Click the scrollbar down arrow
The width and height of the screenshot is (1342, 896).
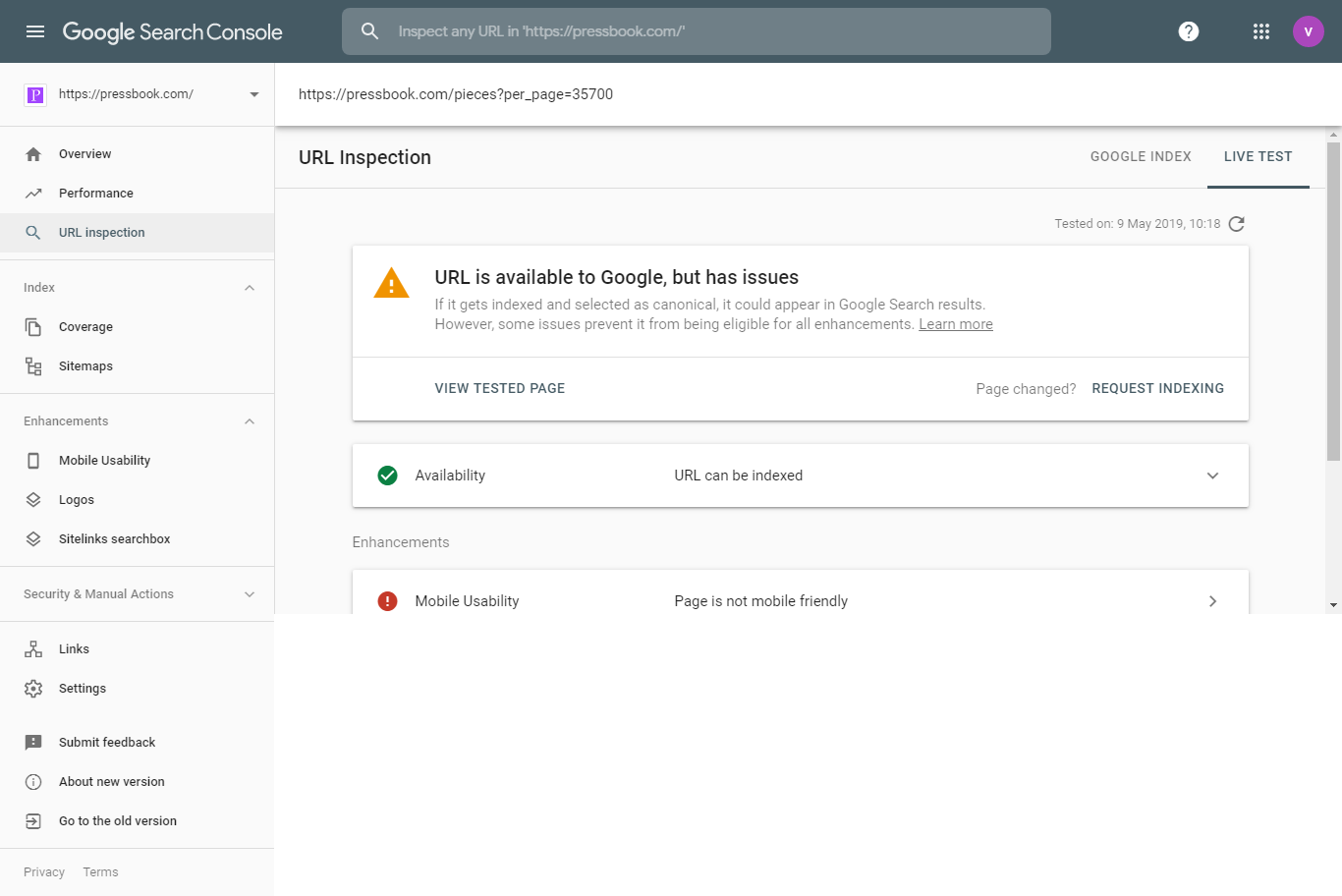1333,605
